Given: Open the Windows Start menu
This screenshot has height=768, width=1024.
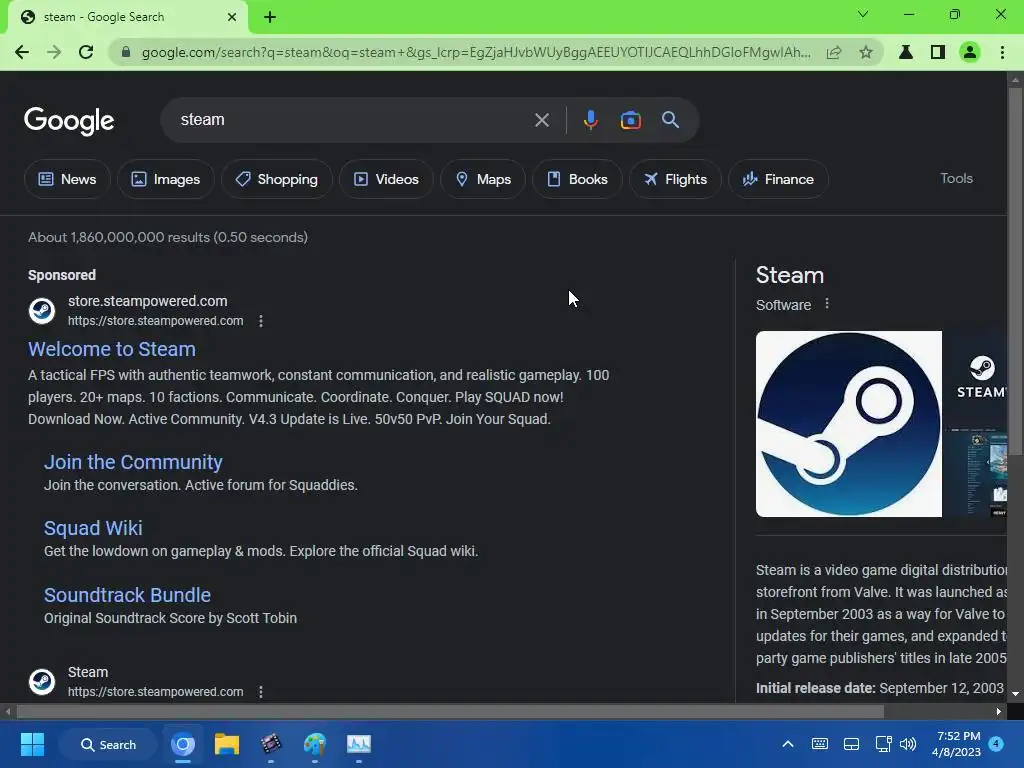Looking at the screenshot, I should click(x=32, y=744).
